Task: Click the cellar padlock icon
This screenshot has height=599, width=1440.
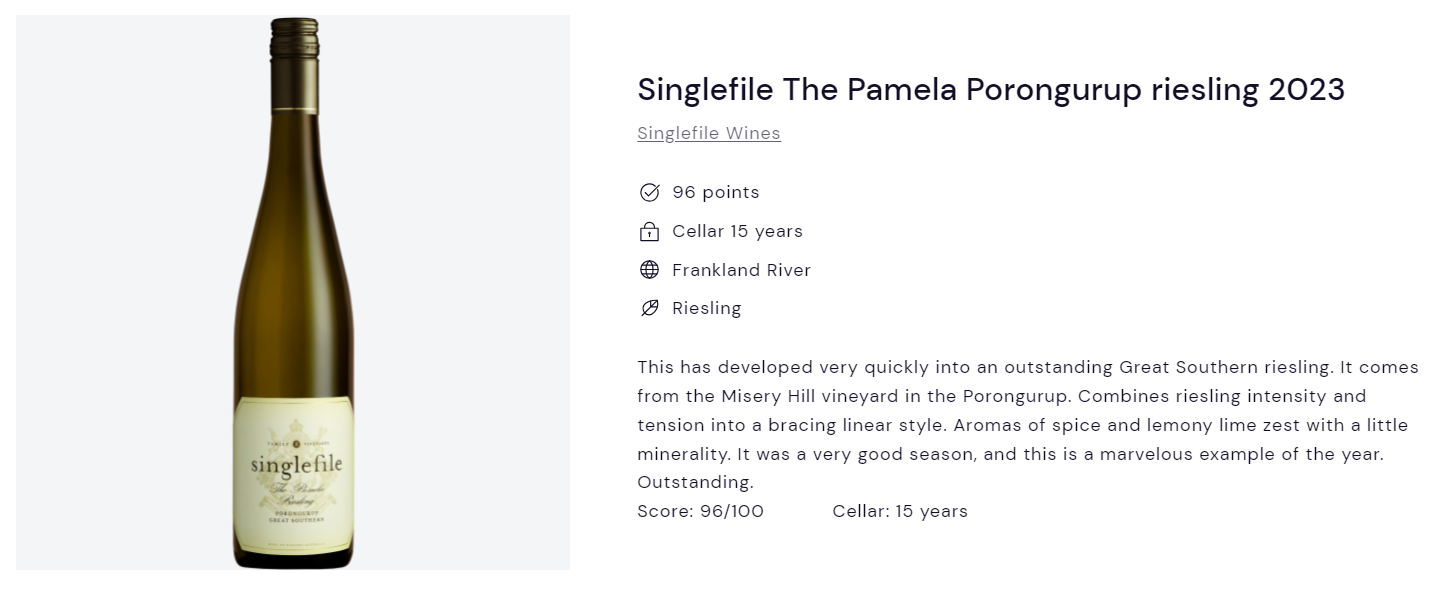Action: tap(649, 231)
